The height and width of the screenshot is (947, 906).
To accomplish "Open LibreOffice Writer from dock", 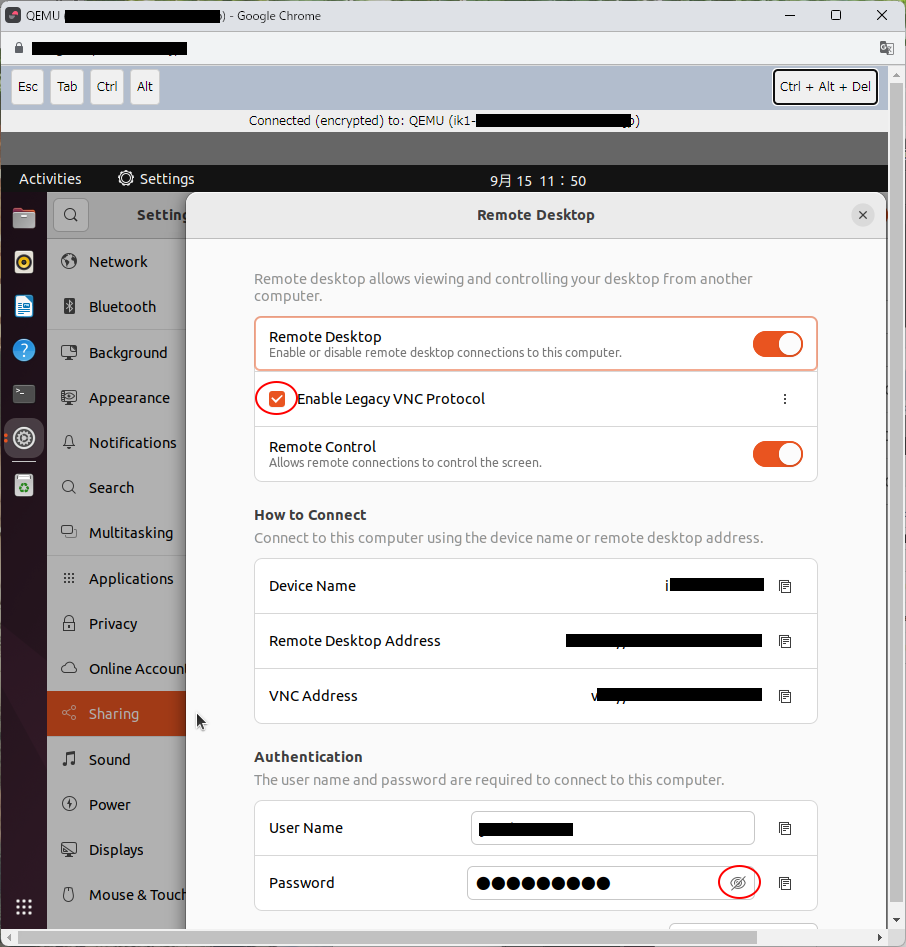I will coord(24,306).
